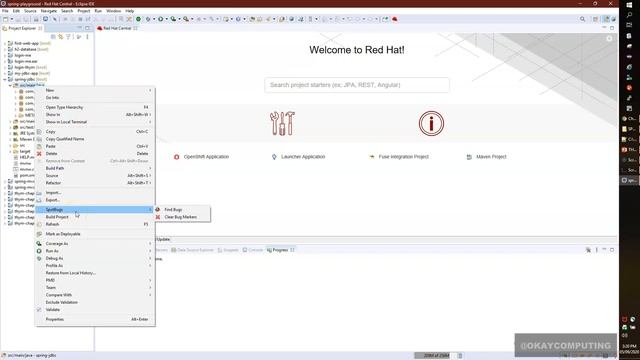Open the File menu
The image size is (640, 360).
pyautogui.click(x=5, y=11)
